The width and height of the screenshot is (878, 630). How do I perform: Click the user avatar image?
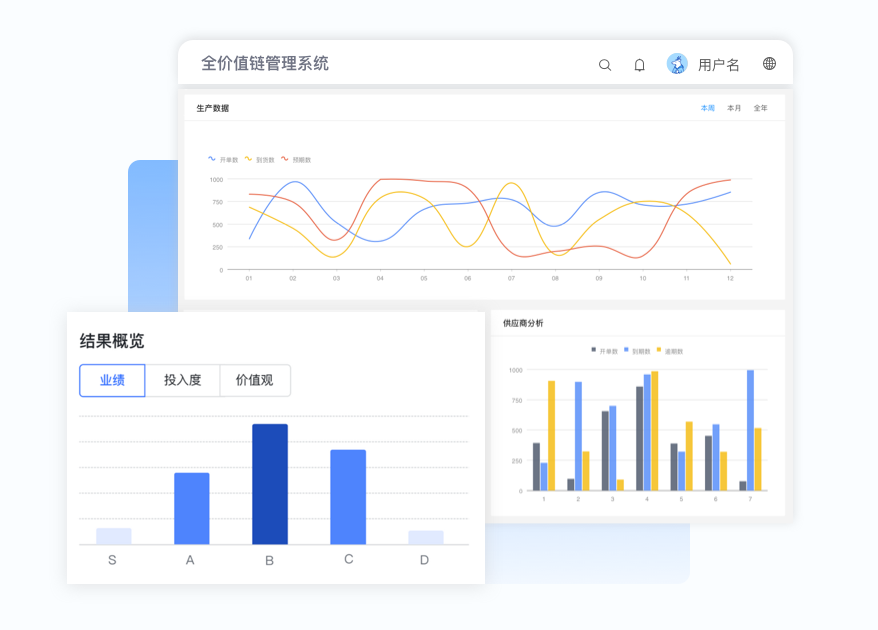[x=677, y=64]
